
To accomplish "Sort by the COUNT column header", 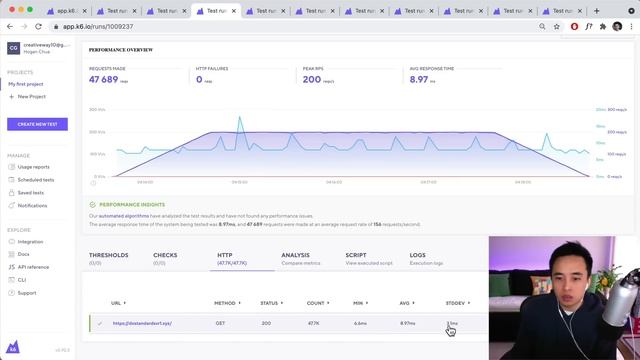I will click(x=318, y=303).
